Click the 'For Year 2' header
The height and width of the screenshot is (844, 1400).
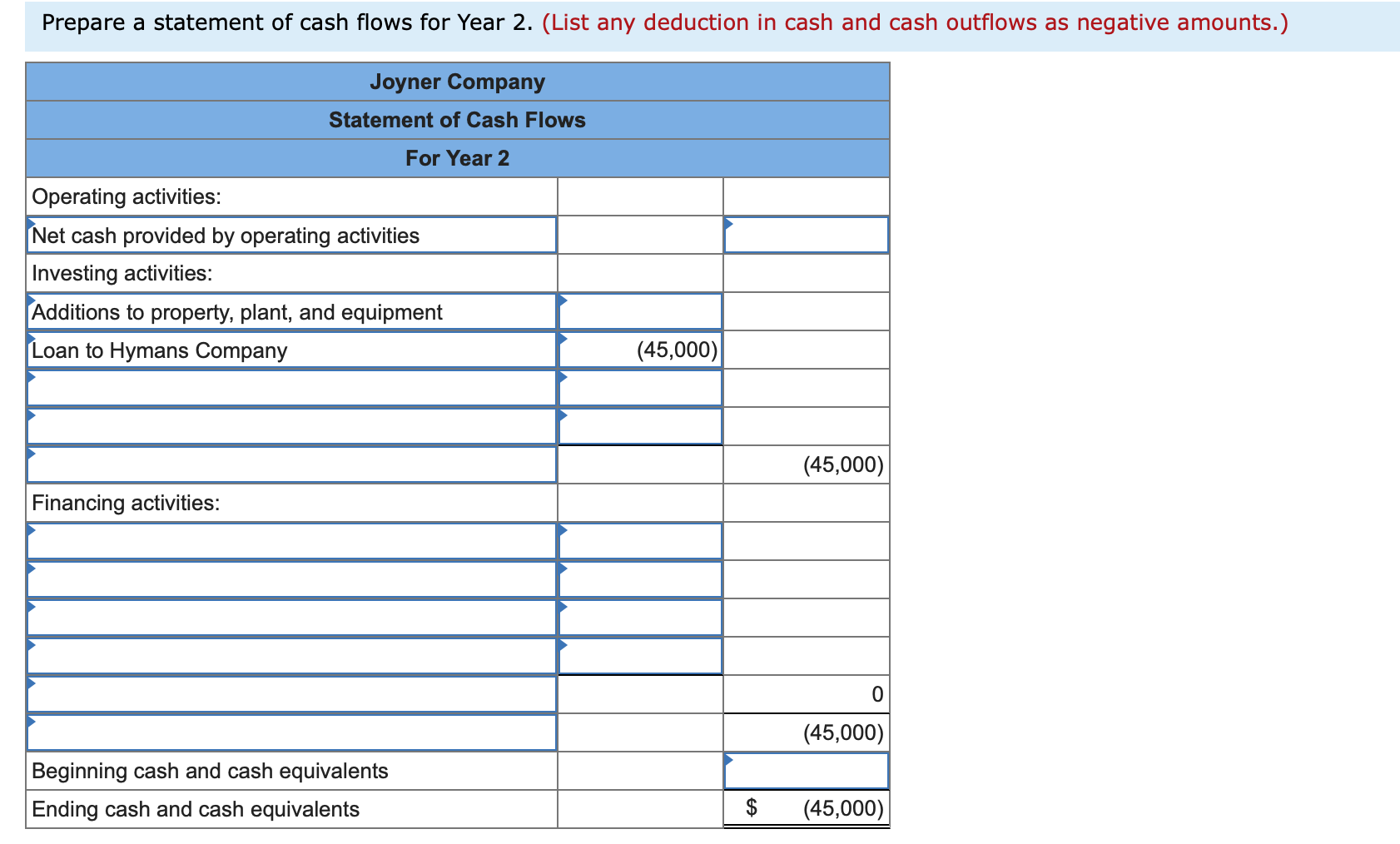(457, 158)
